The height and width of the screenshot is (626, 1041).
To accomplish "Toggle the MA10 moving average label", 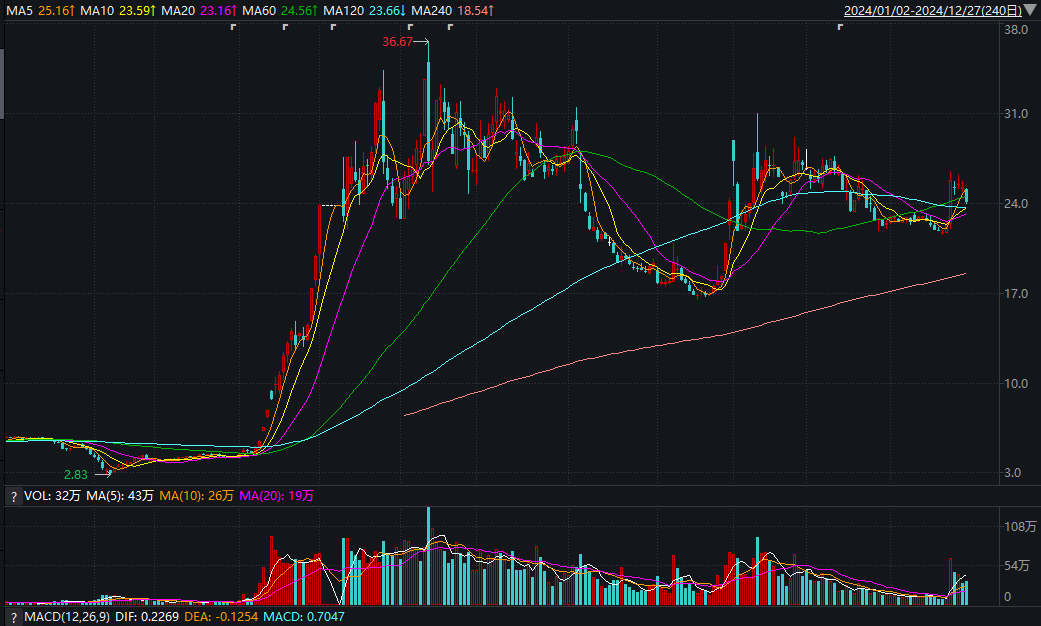I will (97, 11).
